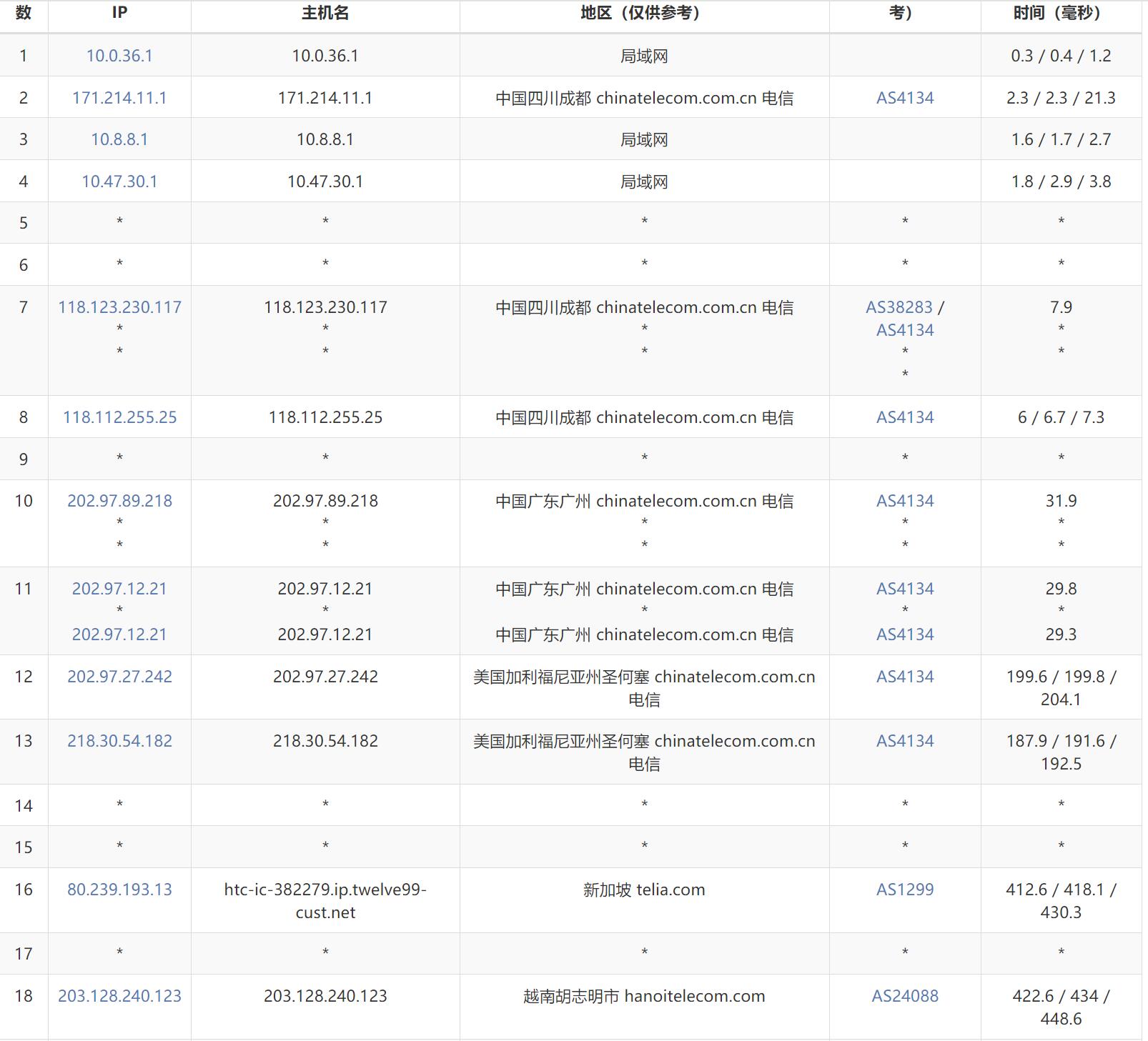
Task: Open IP link 118.123.230.117
Action: 119,307
